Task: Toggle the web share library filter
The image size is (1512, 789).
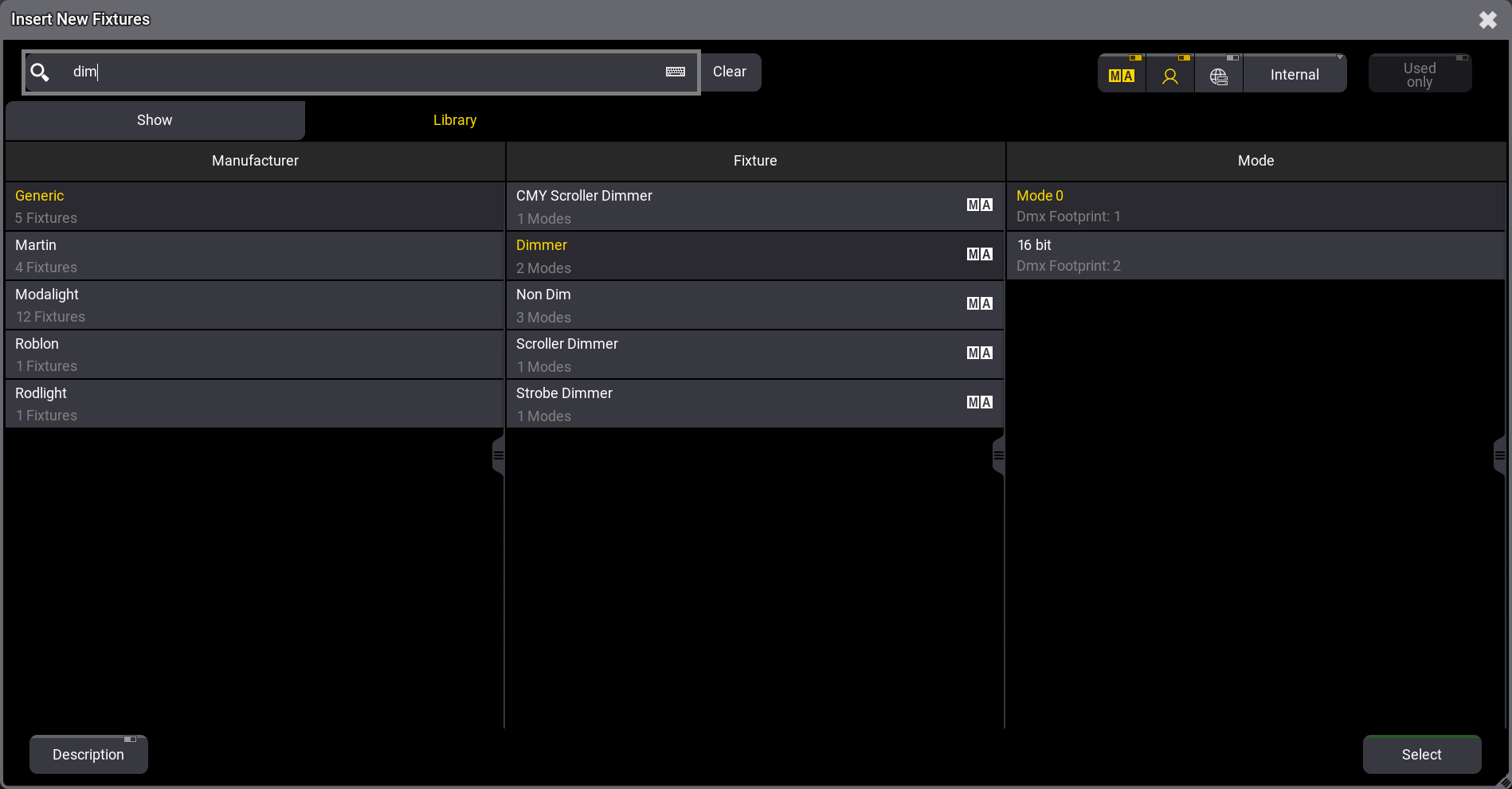Action: (1219, 75)
